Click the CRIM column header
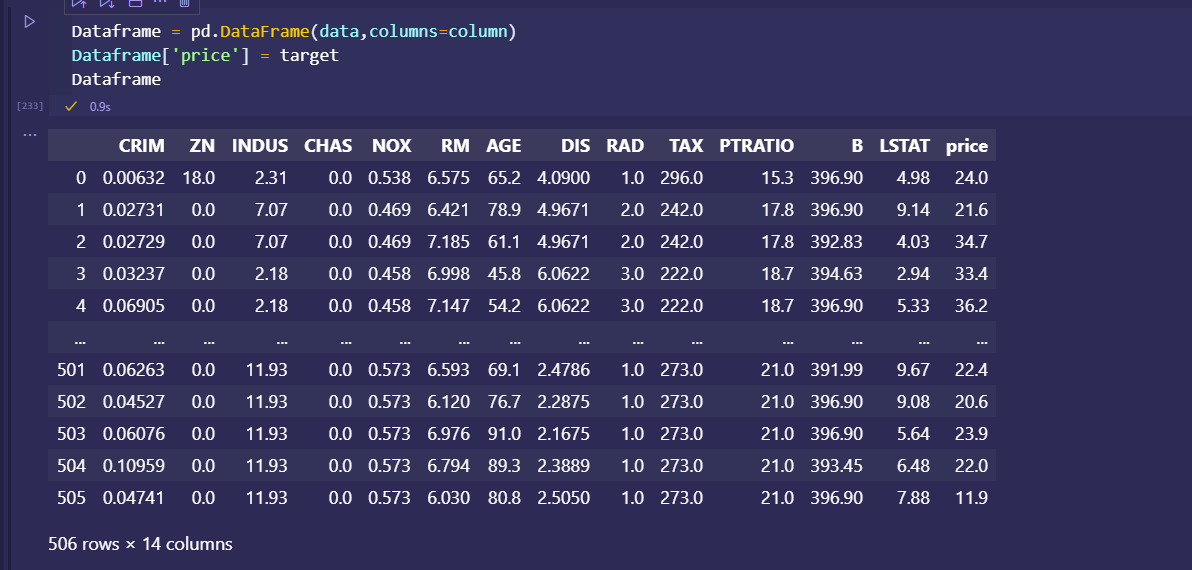 (x=141, y=146)
